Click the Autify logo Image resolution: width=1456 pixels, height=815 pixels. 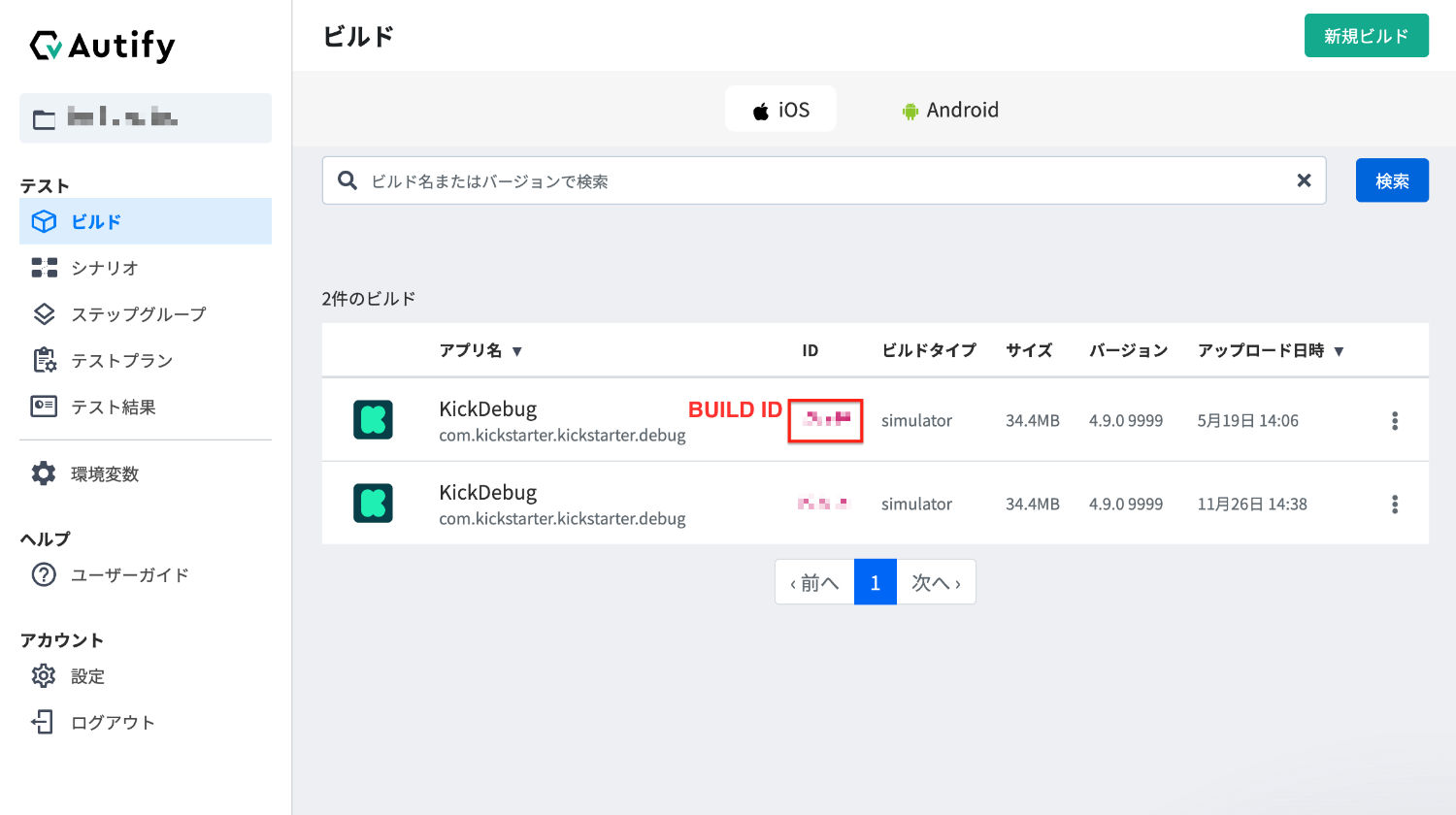pyautogui.click(x=103, y=46)
